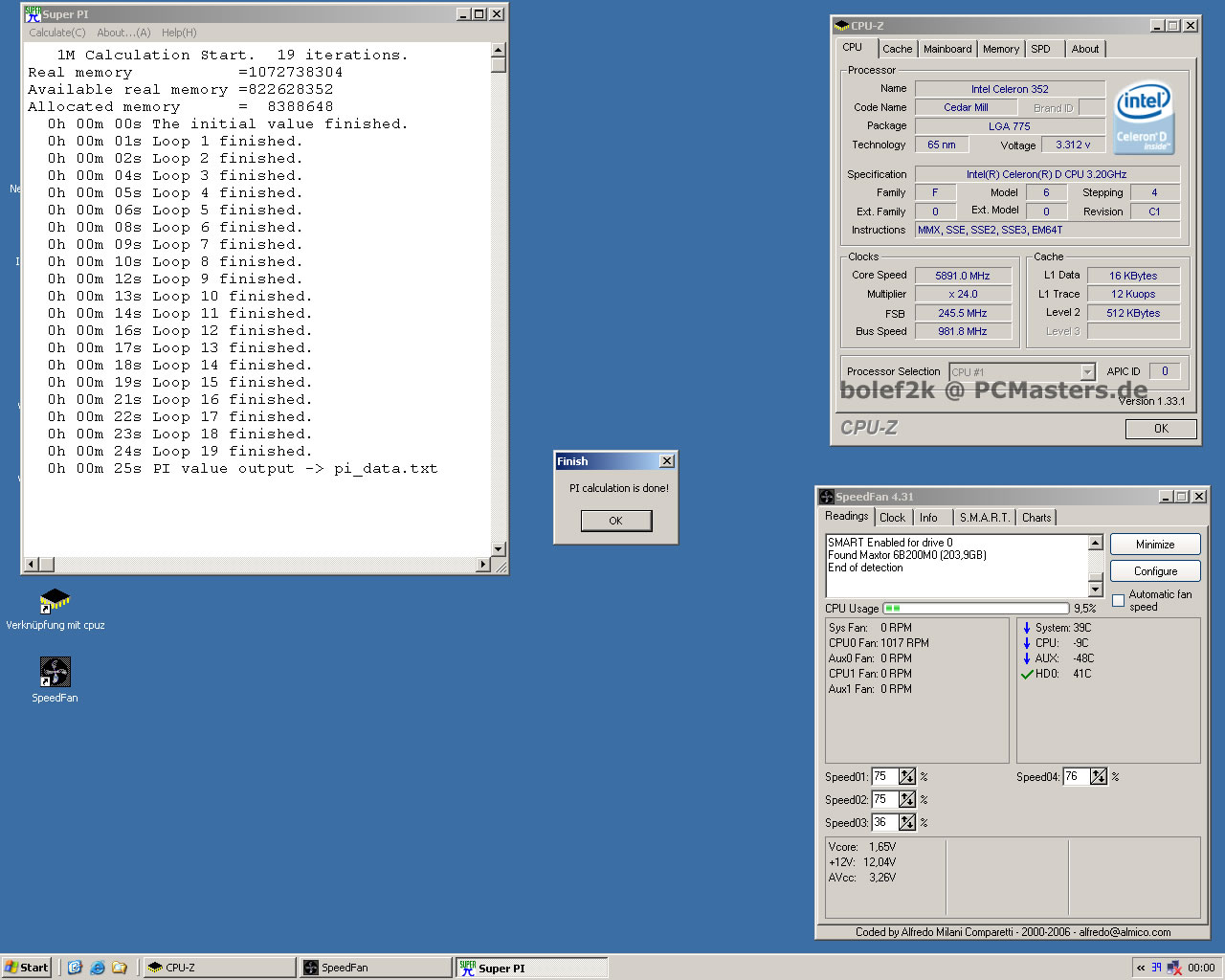Click the Super PI horizontal scrollbar track

coord(257,565)
